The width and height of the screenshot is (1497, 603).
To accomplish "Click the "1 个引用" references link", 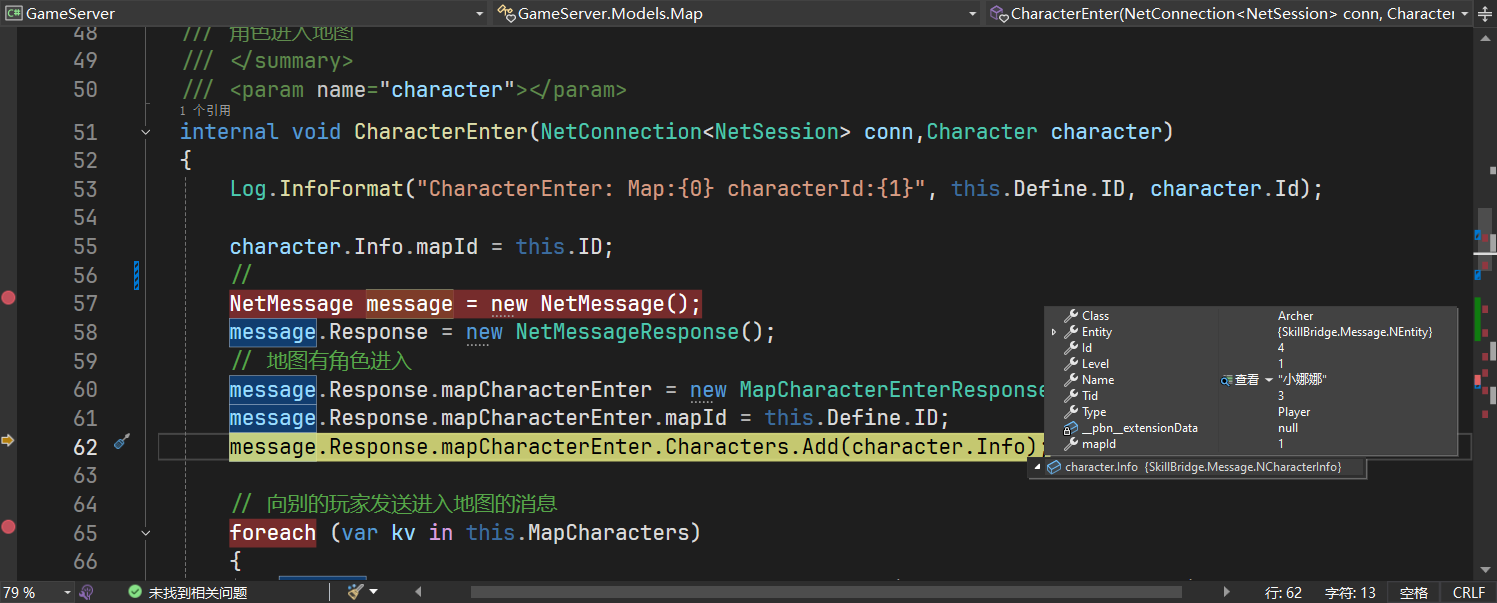I will [205, 110].
